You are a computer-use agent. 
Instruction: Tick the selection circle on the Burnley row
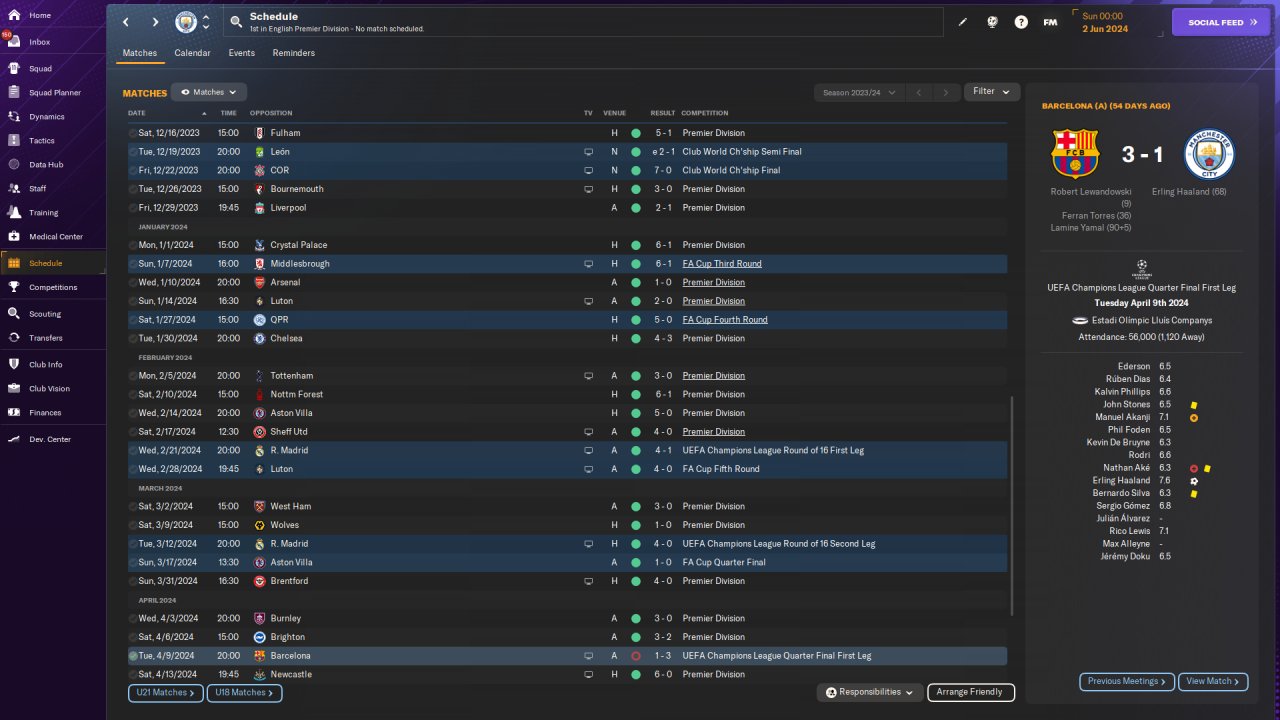pyautogui.click(x=133, y=618)
